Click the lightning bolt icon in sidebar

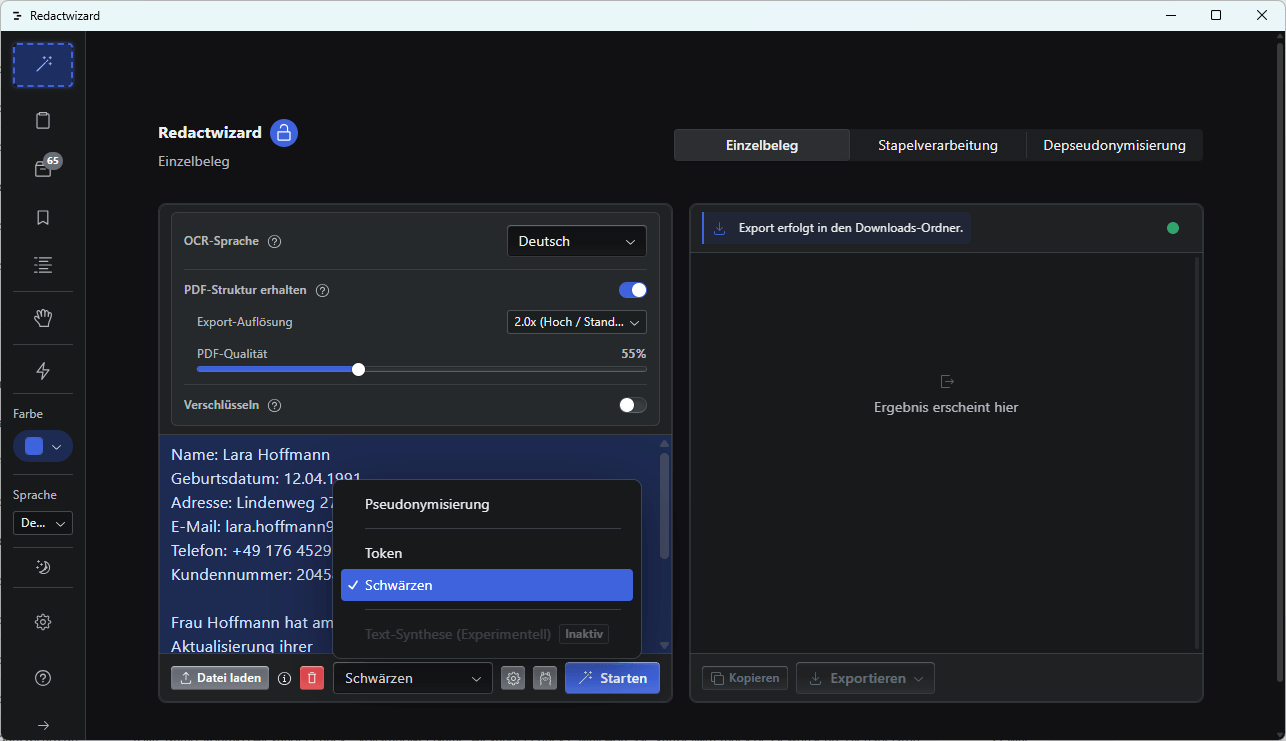(x=43, y=371)
